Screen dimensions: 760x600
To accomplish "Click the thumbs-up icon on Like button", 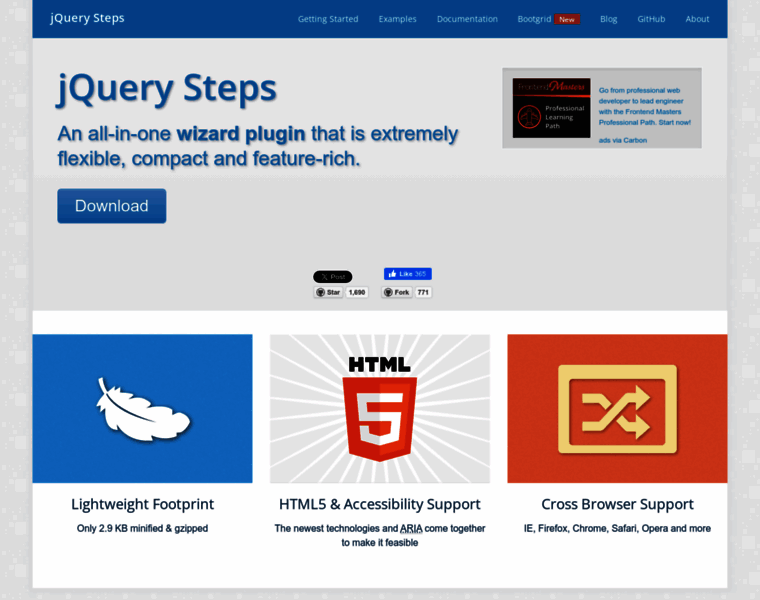I will coord(392,274).
